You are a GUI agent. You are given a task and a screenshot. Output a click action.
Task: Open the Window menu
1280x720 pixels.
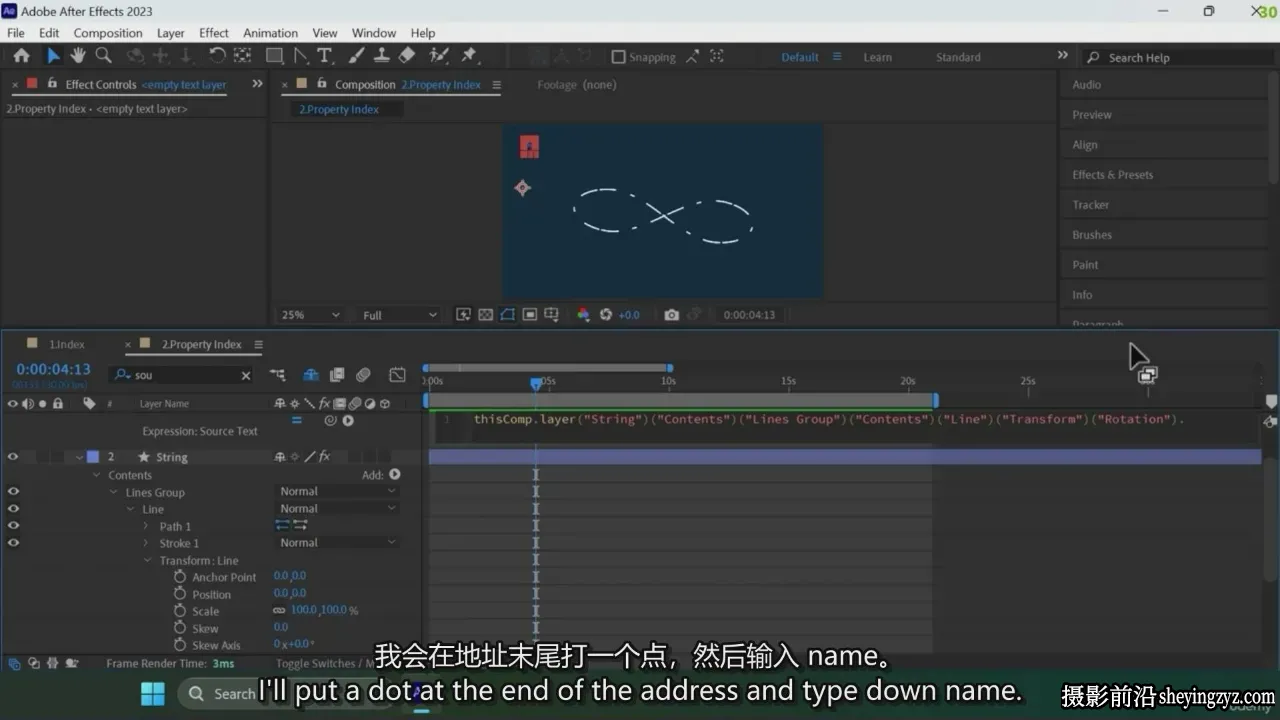(x=373, y=33)
